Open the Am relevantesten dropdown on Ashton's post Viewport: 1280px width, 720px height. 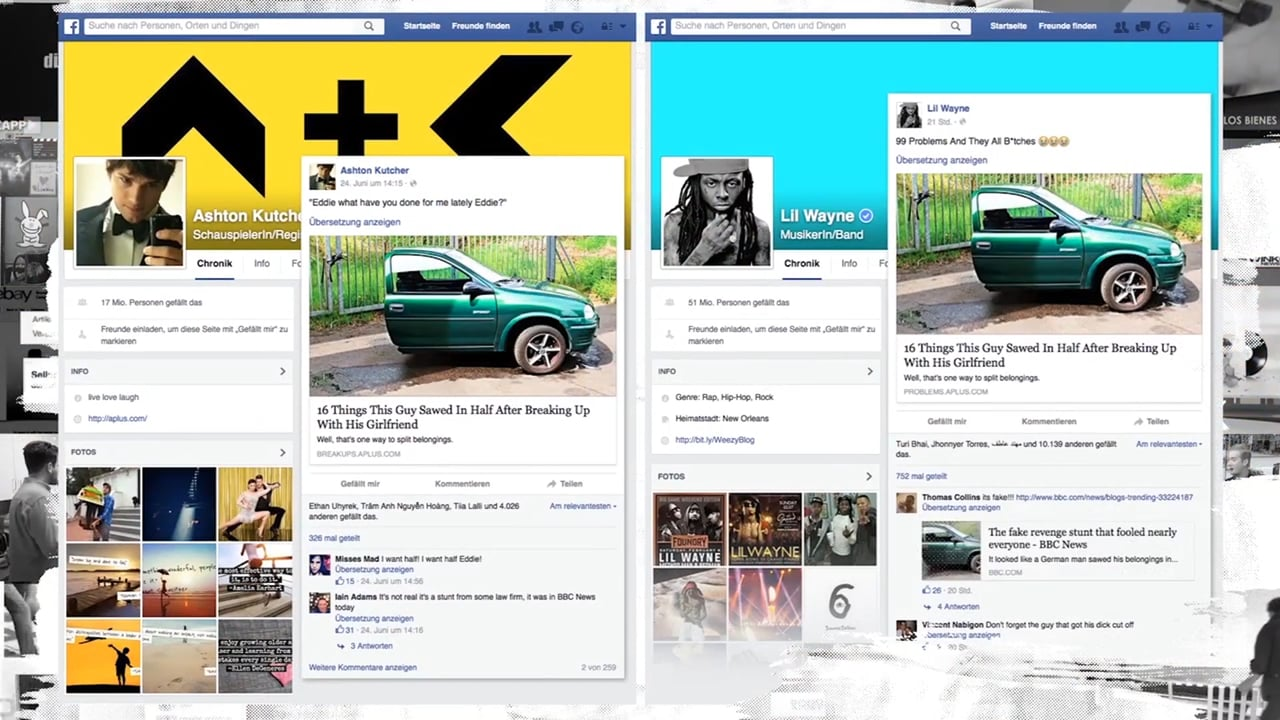[x=582, y=507]
